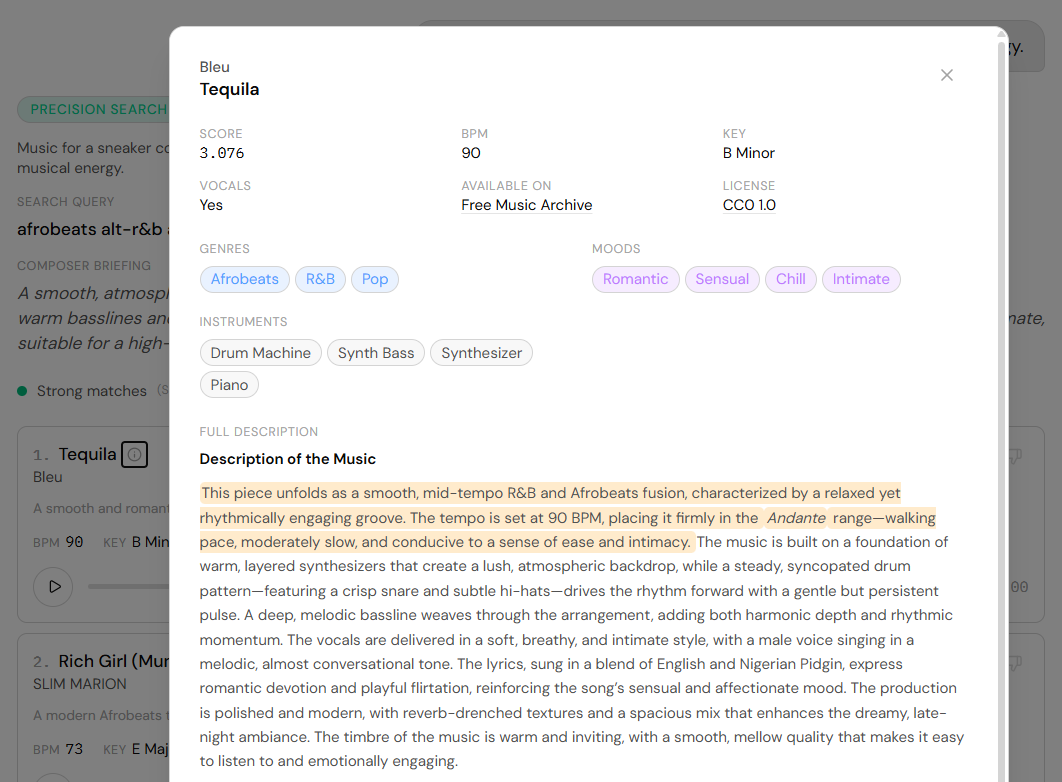
Task: Play the Tequila track in results list
Action: [54, 586]
